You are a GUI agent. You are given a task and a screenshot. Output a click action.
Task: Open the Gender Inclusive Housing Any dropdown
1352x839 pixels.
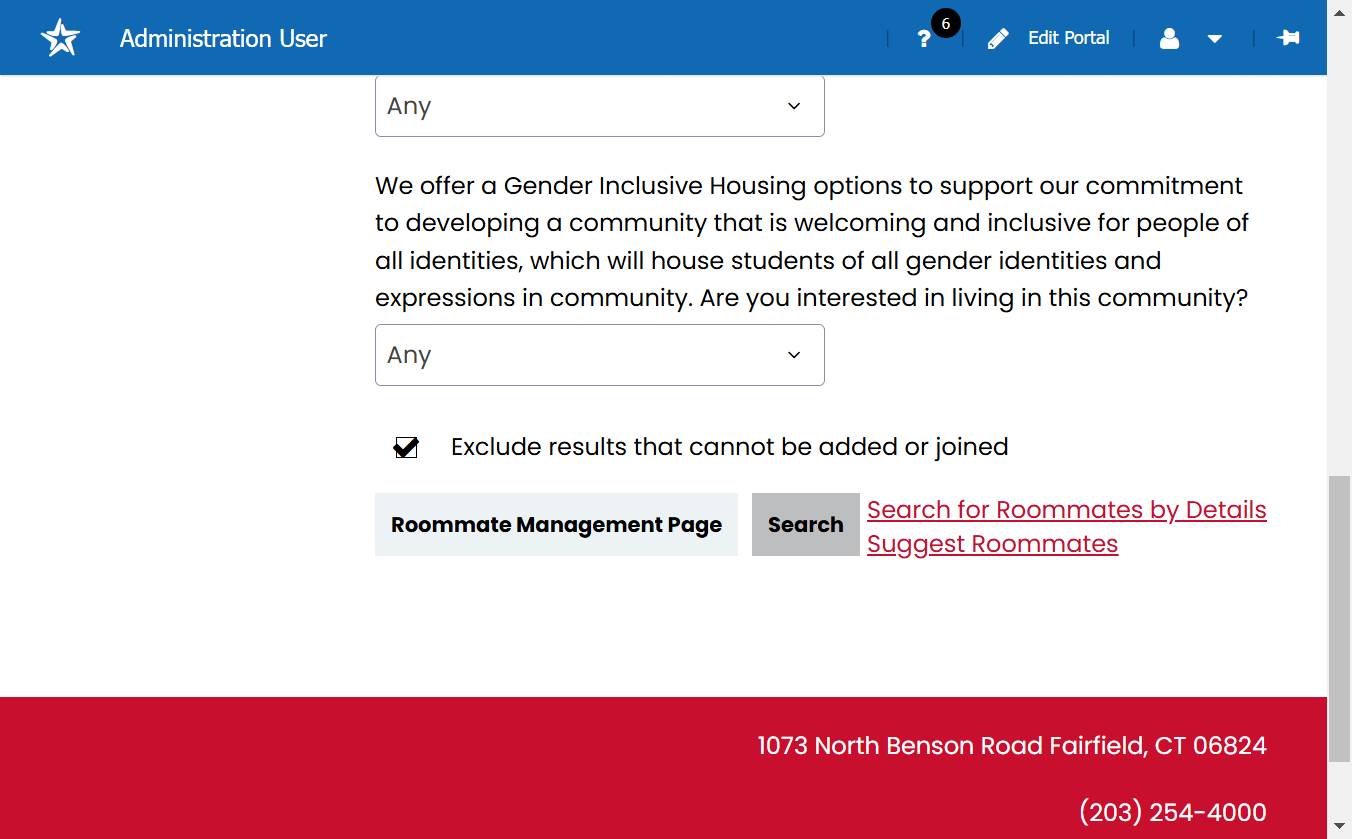point(600,355)
